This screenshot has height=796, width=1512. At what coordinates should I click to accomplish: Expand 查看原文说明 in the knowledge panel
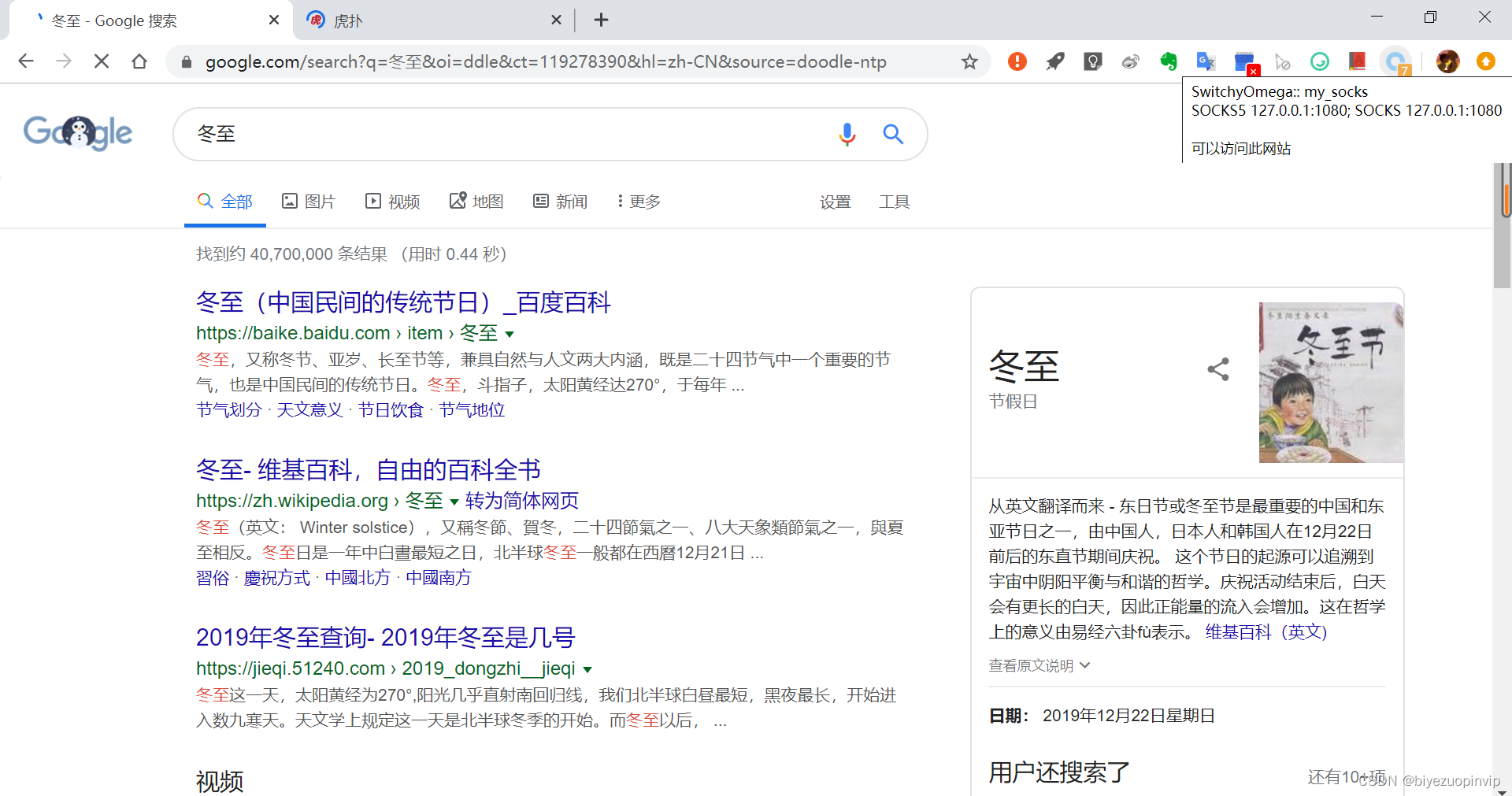coord(1038,665)
